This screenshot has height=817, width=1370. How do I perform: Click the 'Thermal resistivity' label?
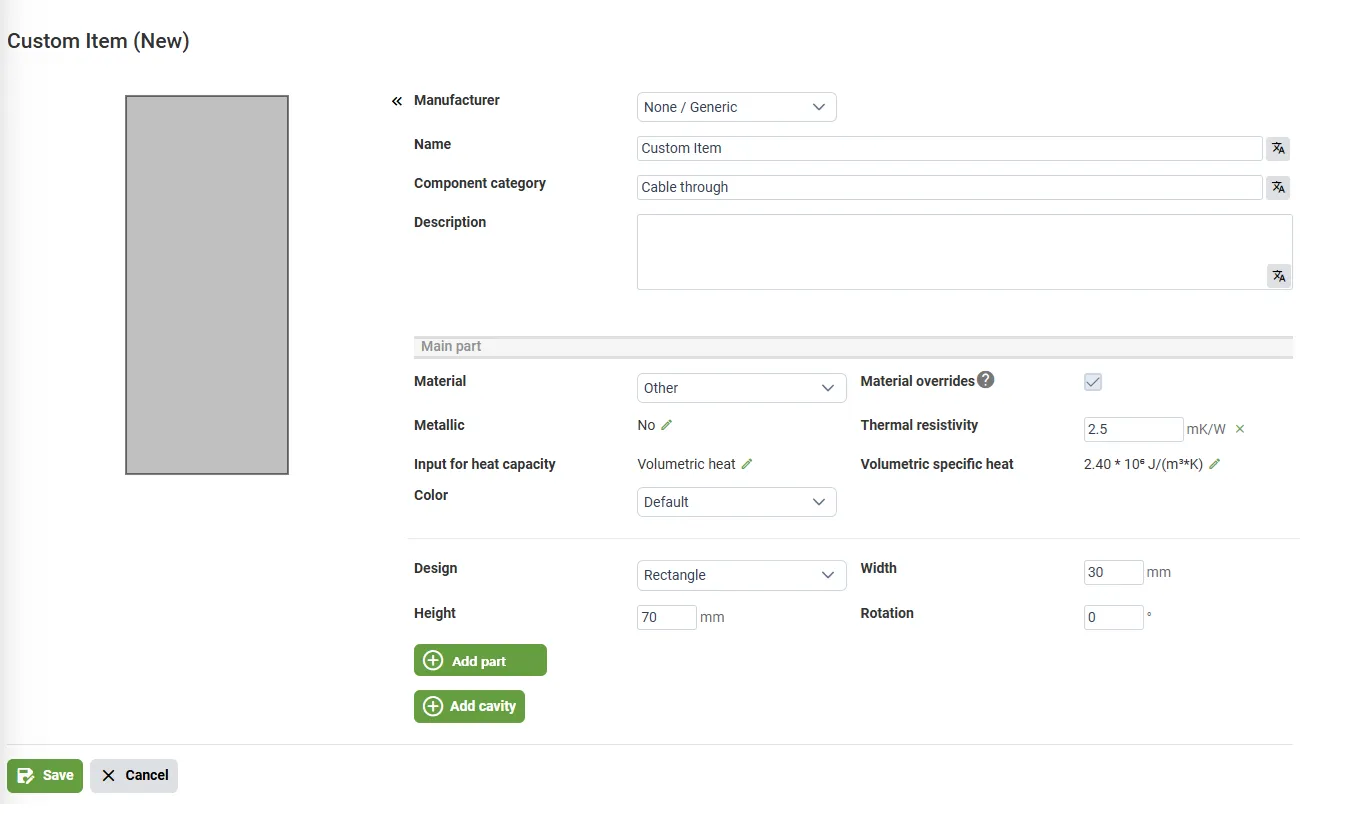(x=919, y=425)
